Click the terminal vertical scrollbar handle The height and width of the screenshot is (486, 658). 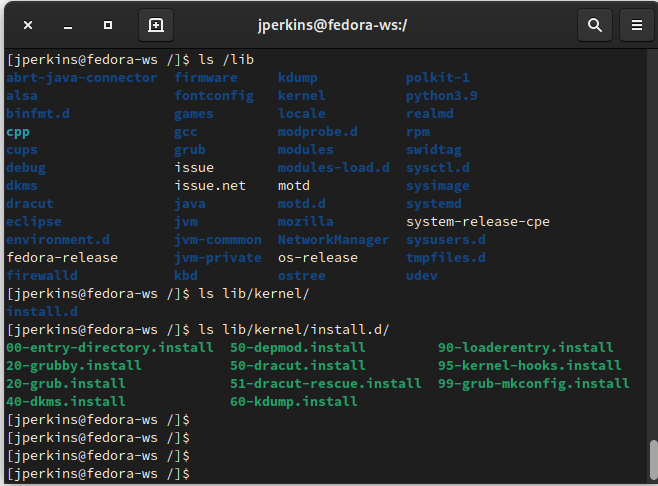tap(653, 459)
